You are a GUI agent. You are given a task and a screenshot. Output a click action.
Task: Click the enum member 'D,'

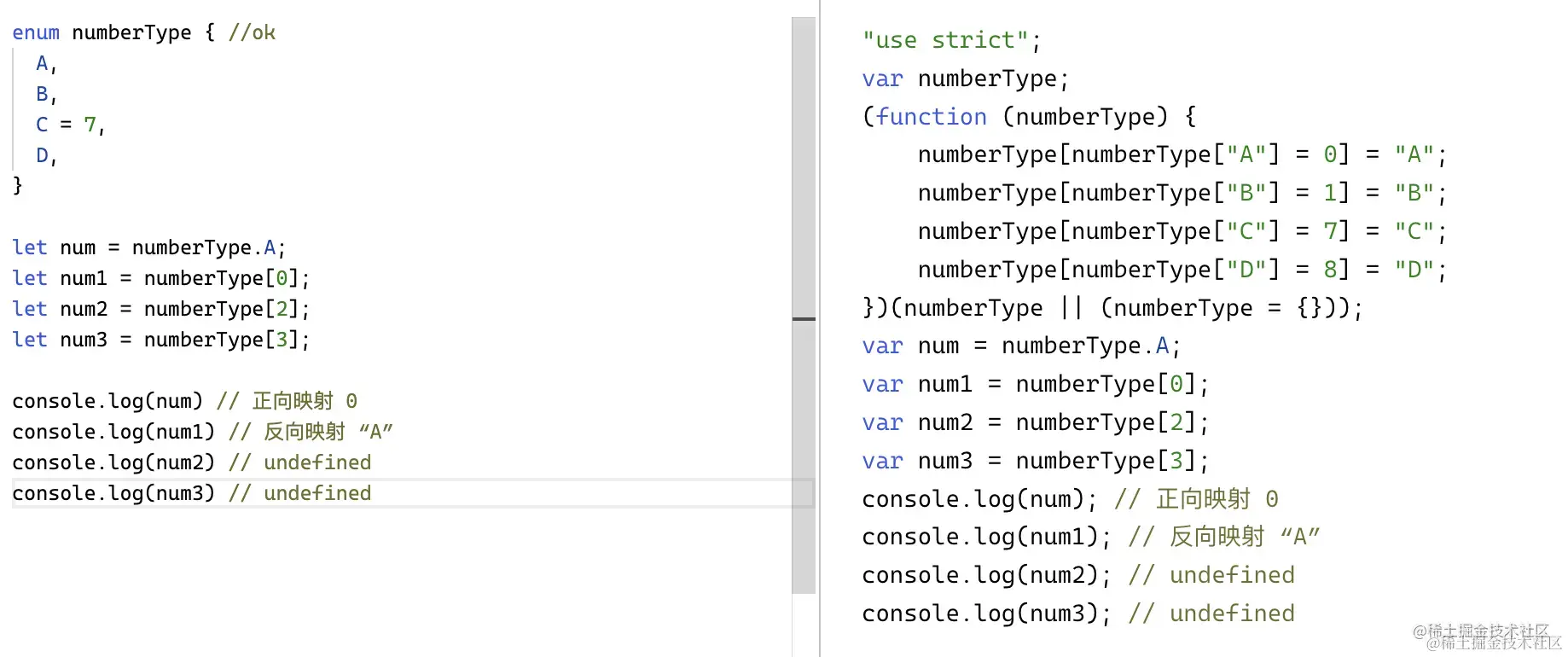click(46, 155)
